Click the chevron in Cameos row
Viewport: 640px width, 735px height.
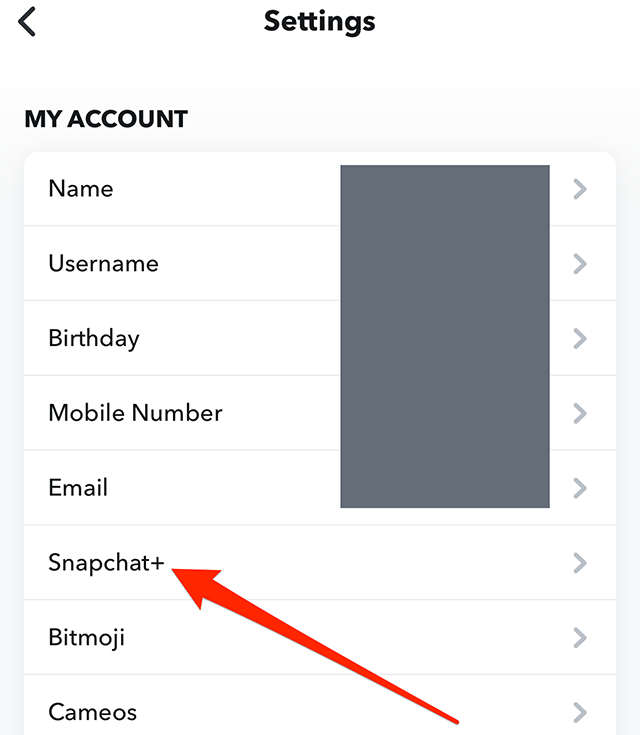click(x=580, y=712)
